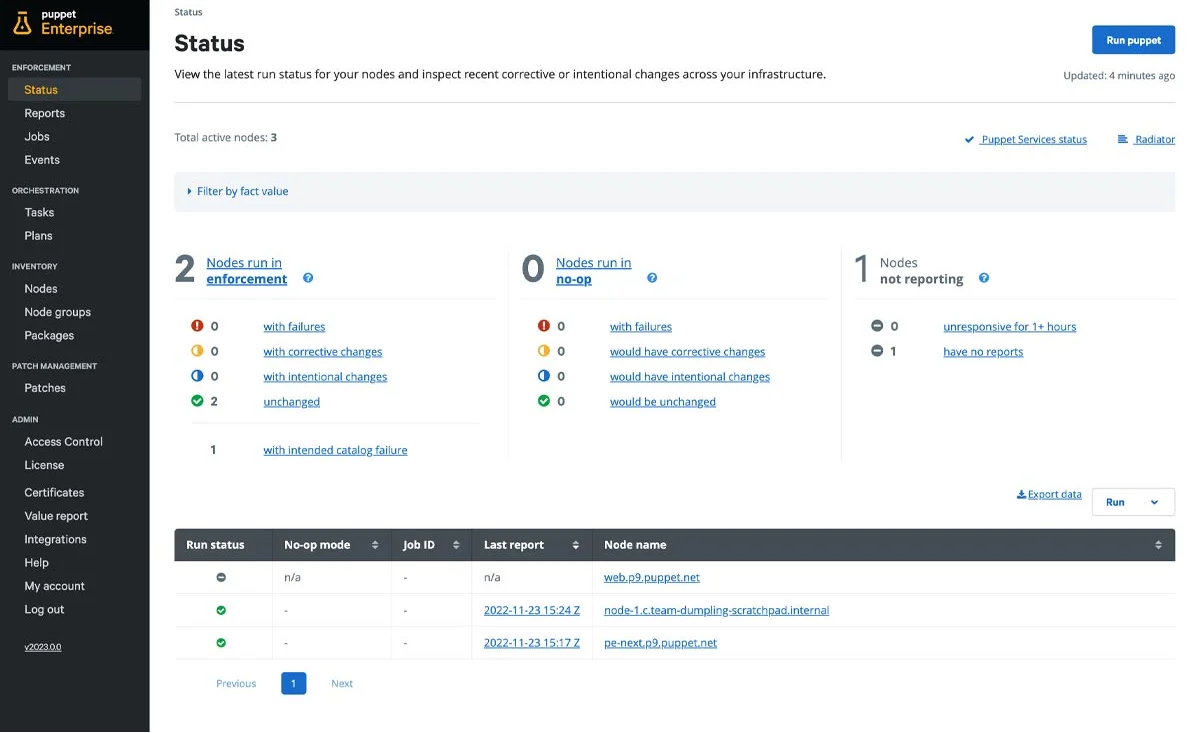The height and width of the screenshot is (733, 1200).
Task: Open Nodes run in no-op link
Action: tap(593, 271)
